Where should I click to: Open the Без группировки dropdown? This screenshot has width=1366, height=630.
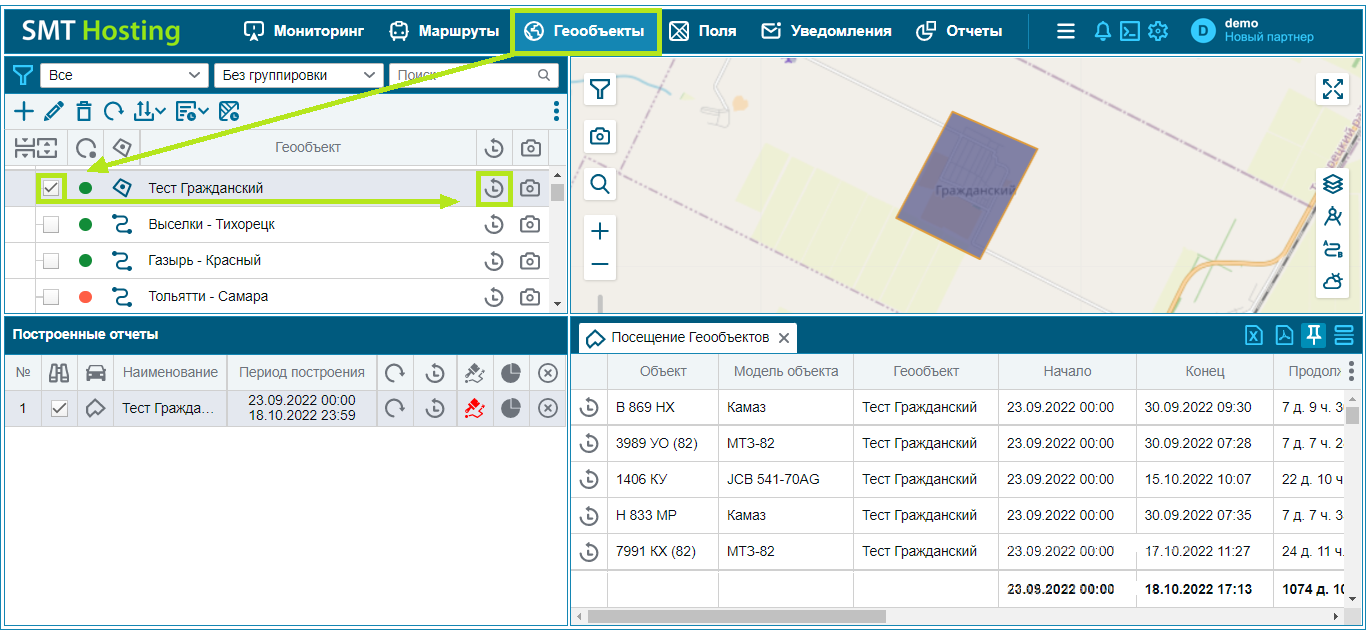click(x=298, y=75)
